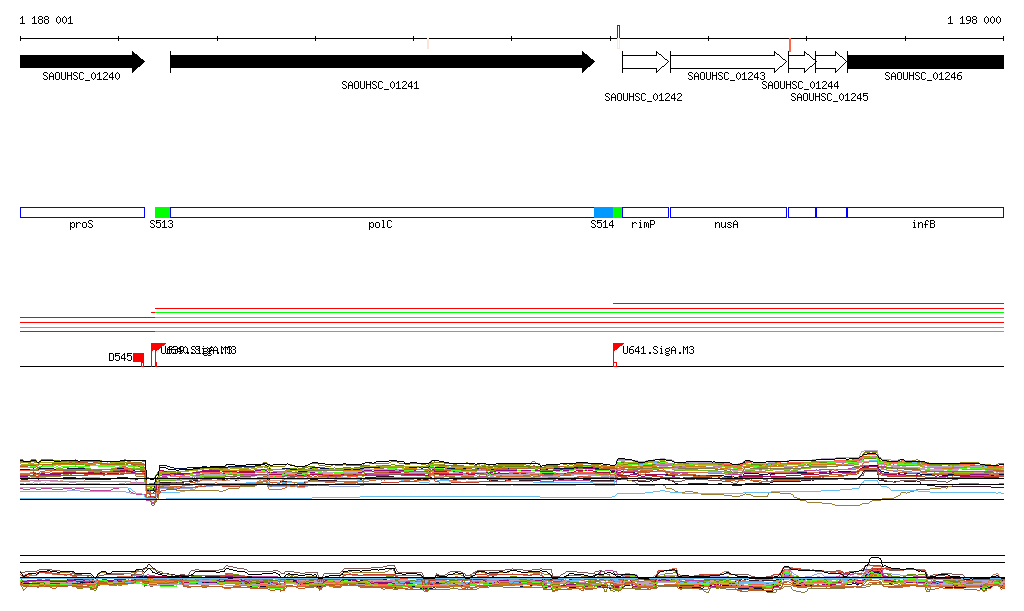The height and width of the screenshot is (611, 1024).
Task: Select the rimP segment box
Action: [645, 212]
